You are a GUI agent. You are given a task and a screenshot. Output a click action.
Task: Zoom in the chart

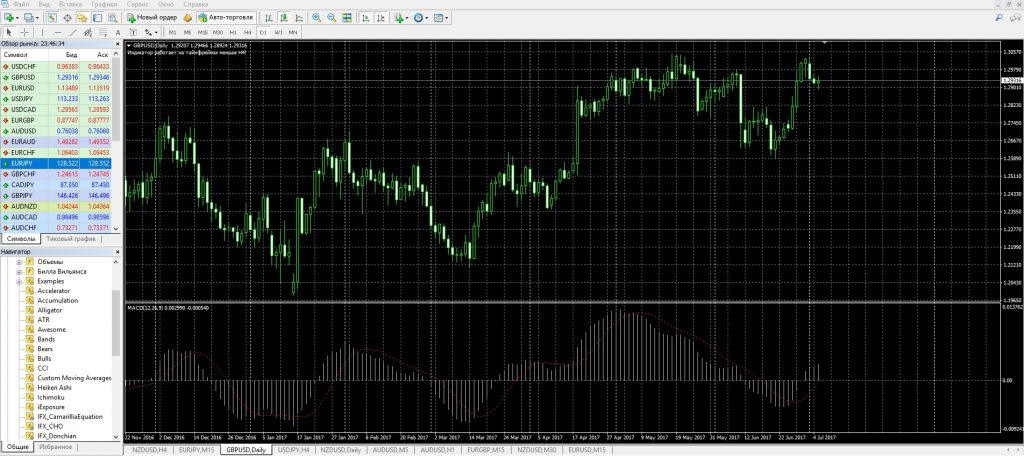tap(316, 18)
